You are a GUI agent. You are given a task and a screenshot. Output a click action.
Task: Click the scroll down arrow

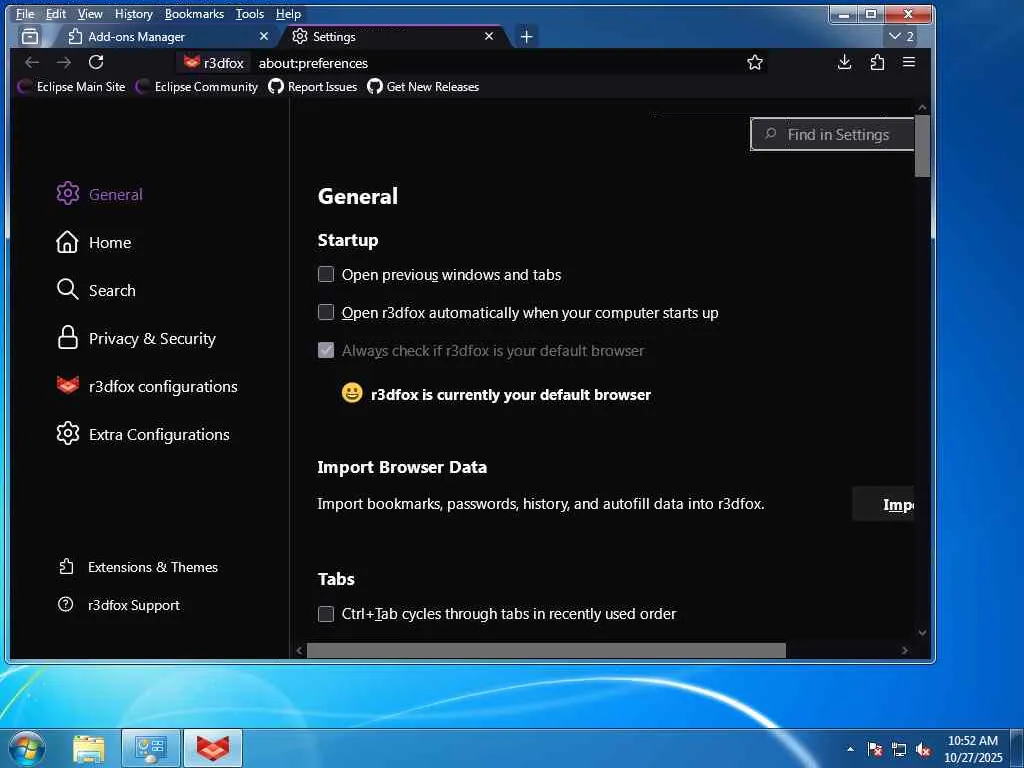922,632
